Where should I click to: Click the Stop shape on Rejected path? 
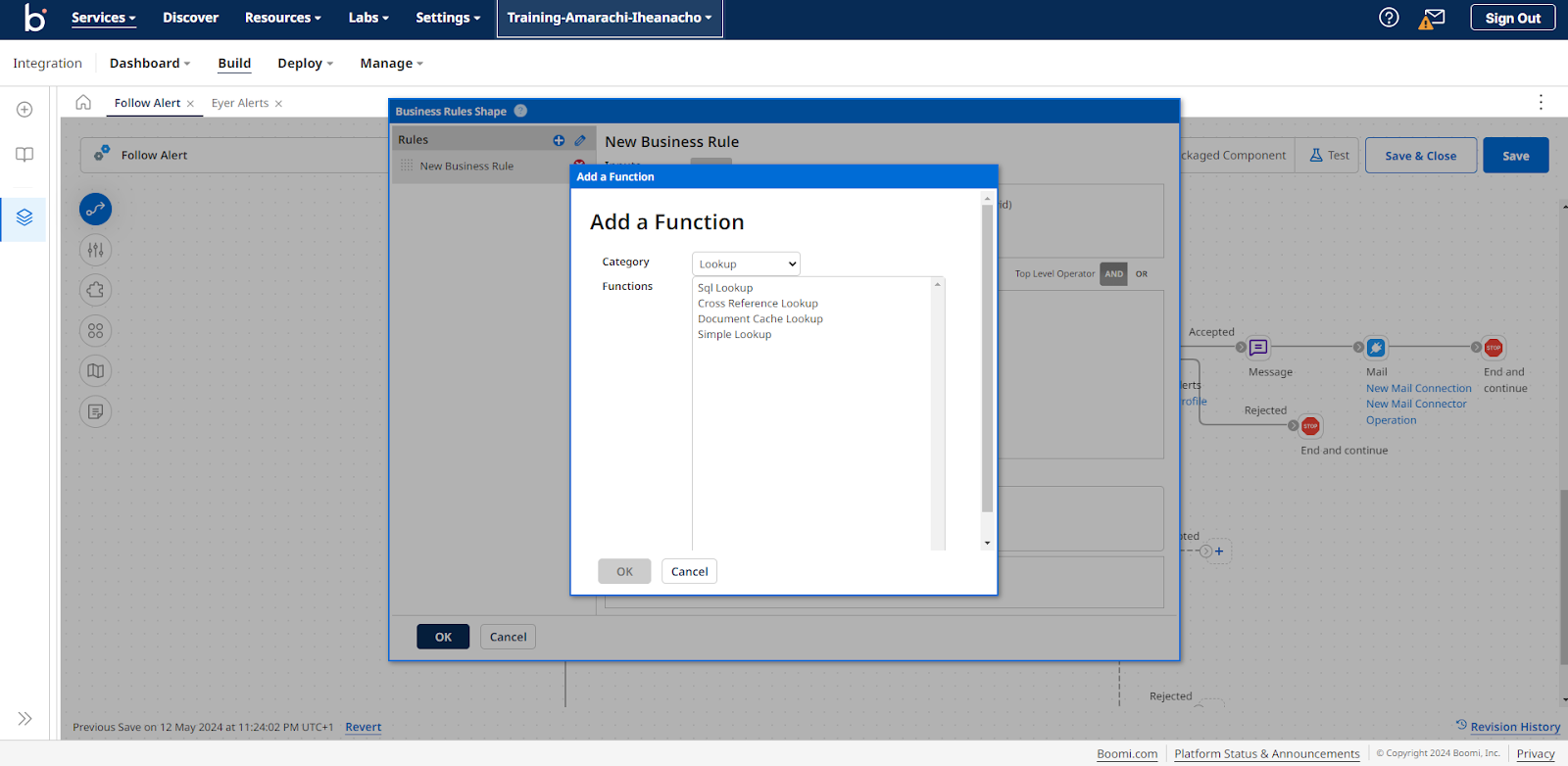(x=1310, y=426)
